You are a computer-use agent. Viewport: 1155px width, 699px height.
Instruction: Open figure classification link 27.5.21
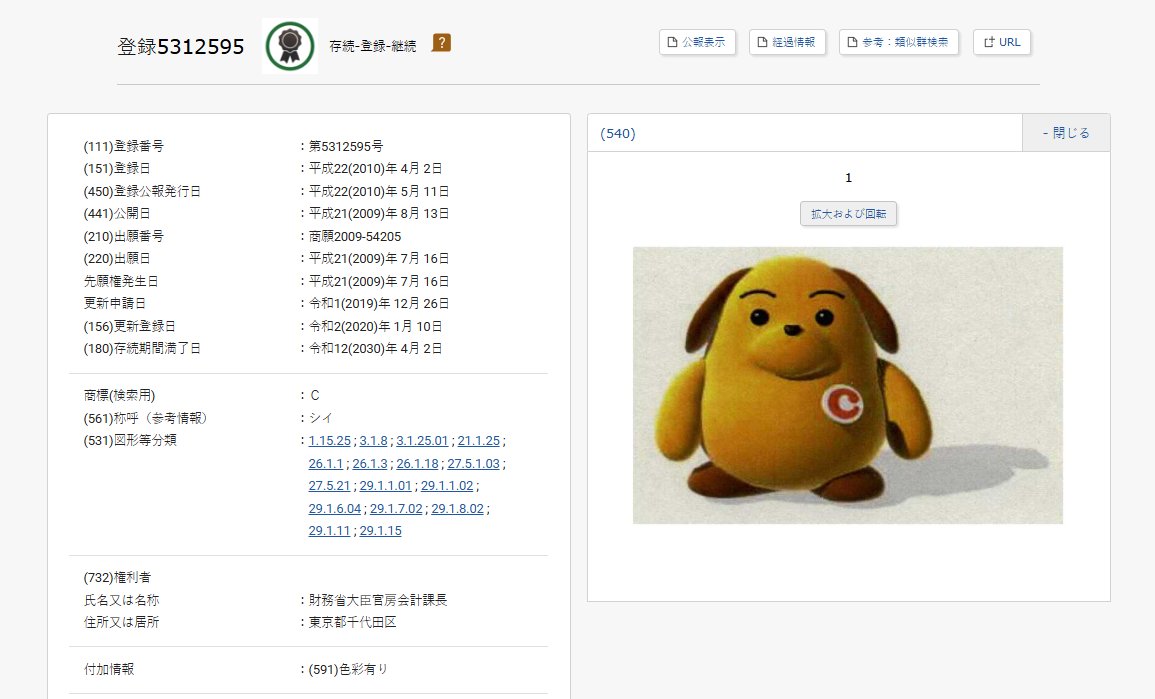[x=329, y=485]
